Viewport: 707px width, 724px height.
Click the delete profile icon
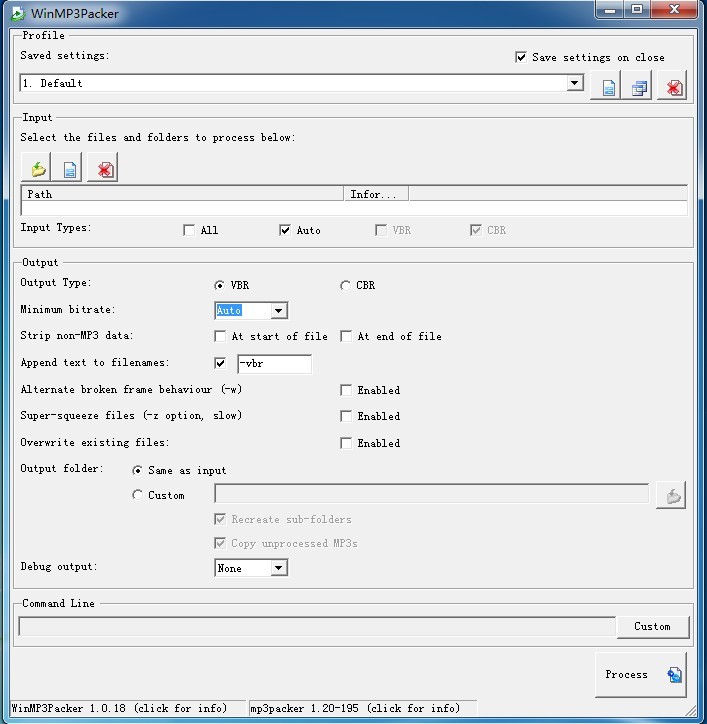tap(673, 87)
